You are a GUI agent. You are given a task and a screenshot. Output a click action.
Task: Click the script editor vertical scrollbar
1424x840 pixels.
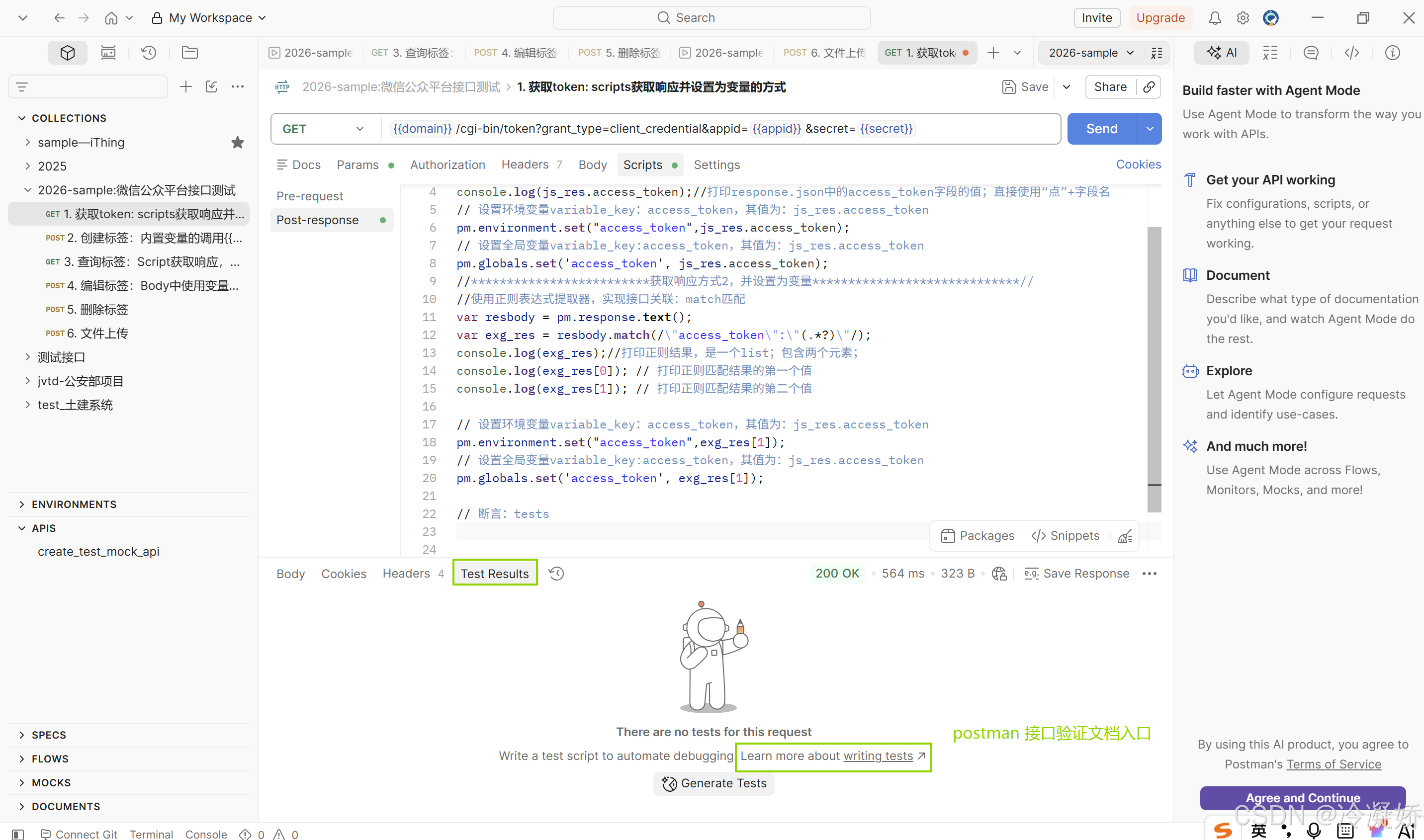tap(1154, 370)
